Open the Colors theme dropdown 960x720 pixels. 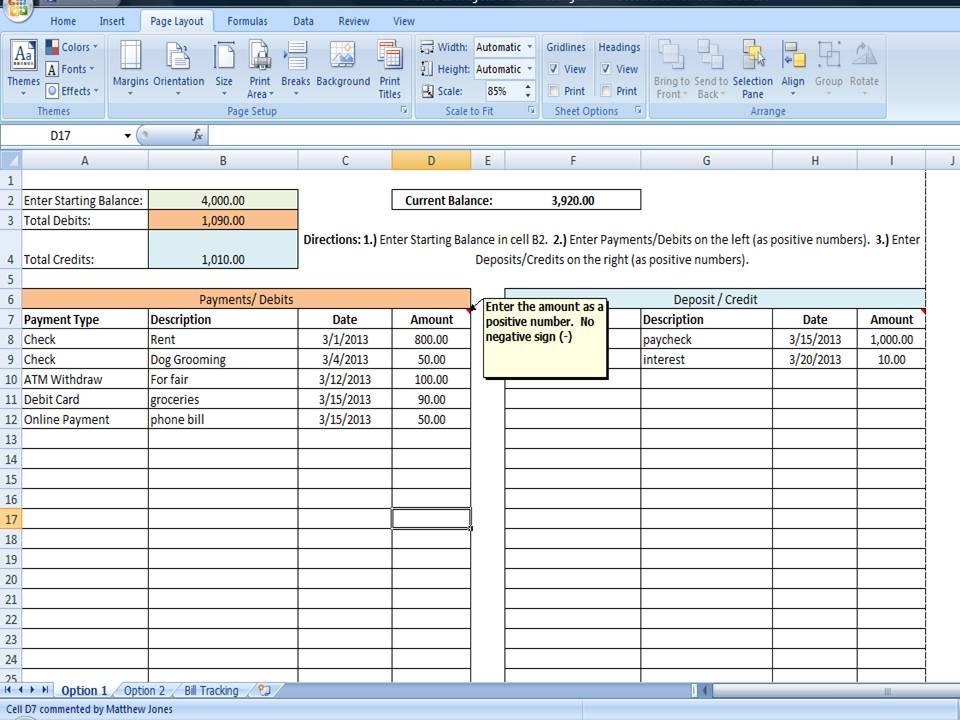[x=73, y=46]
